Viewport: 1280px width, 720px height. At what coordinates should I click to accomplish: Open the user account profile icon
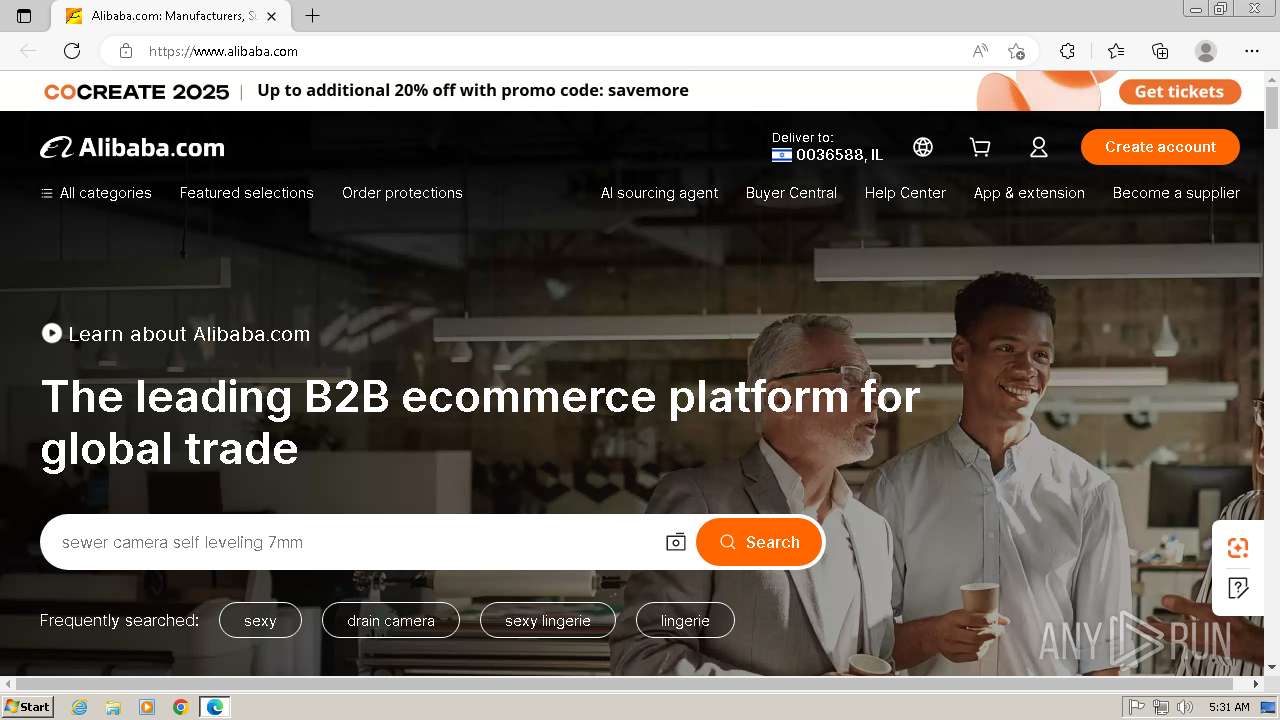point(1039,147)
